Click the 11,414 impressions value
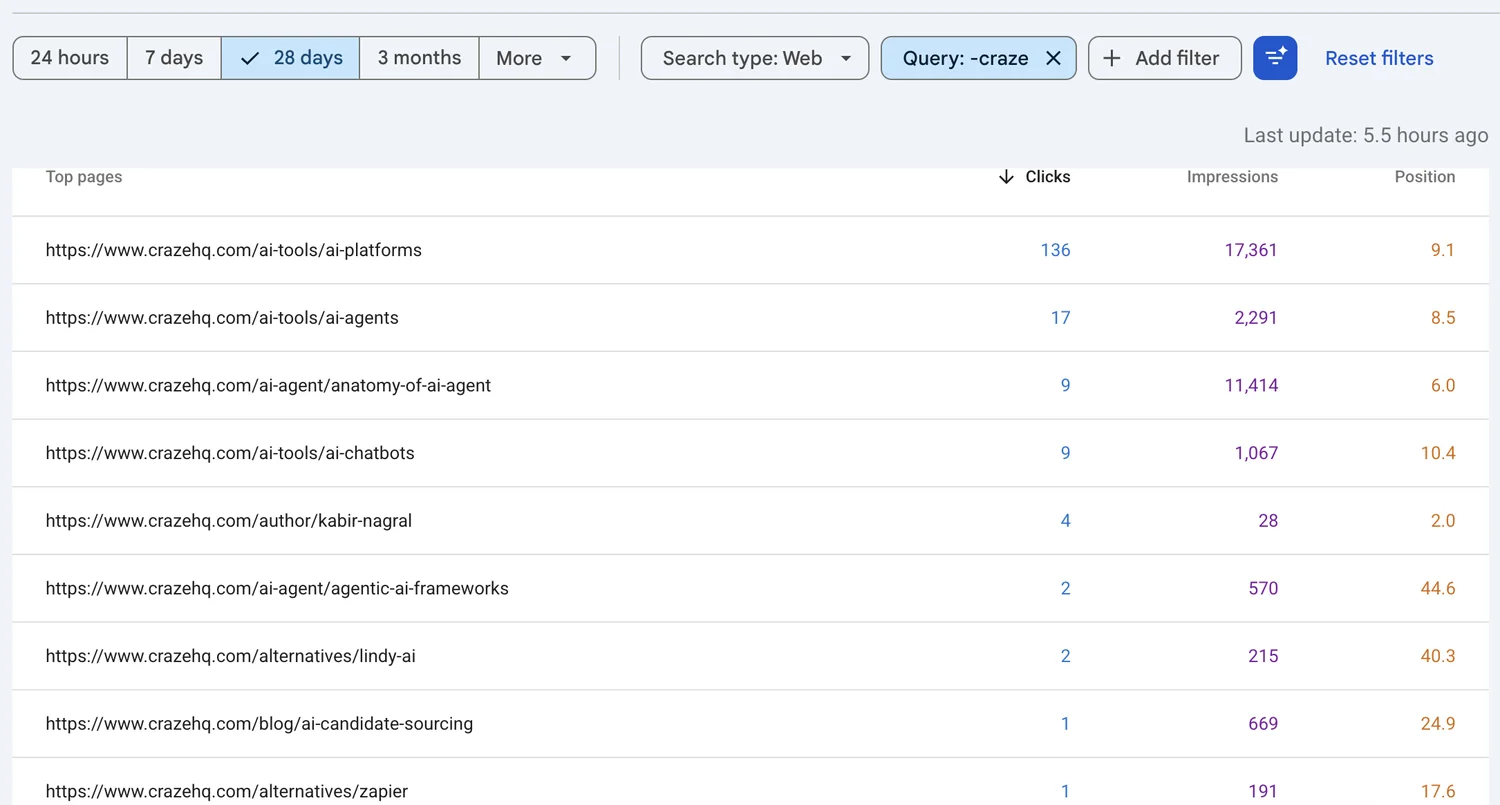 [x=1251, y=385]
